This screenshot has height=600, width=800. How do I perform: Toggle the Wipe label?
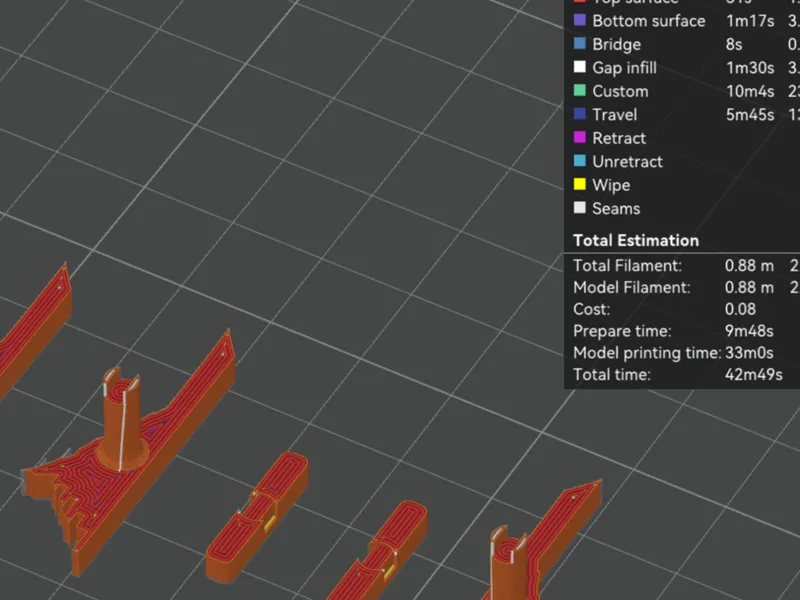pyautogui.click(x=611, y=185)
